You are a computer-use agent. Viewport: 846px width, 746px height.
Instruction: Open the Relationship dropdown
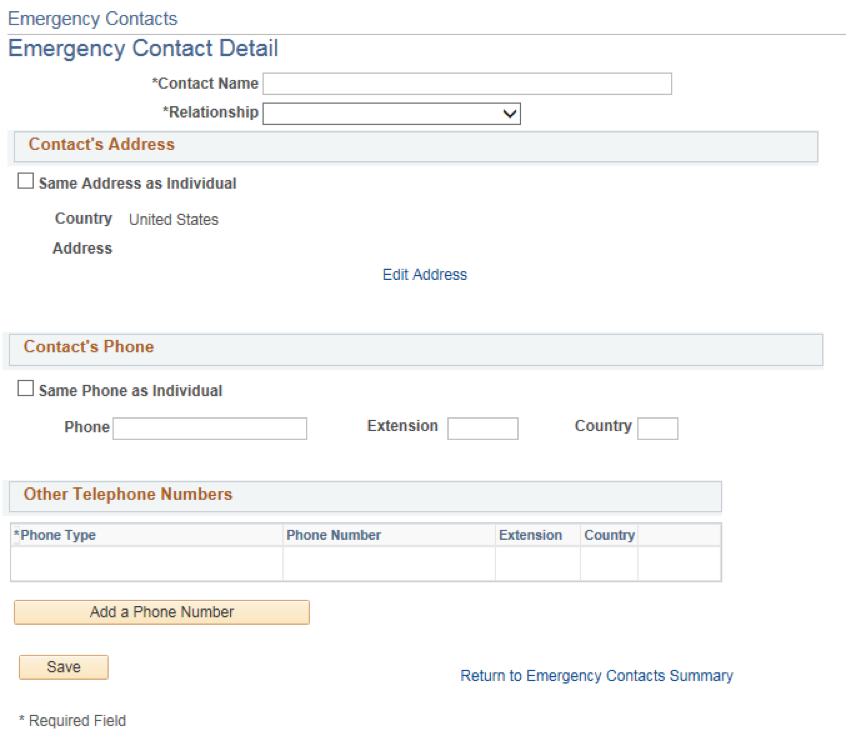[x=392, y=114]
